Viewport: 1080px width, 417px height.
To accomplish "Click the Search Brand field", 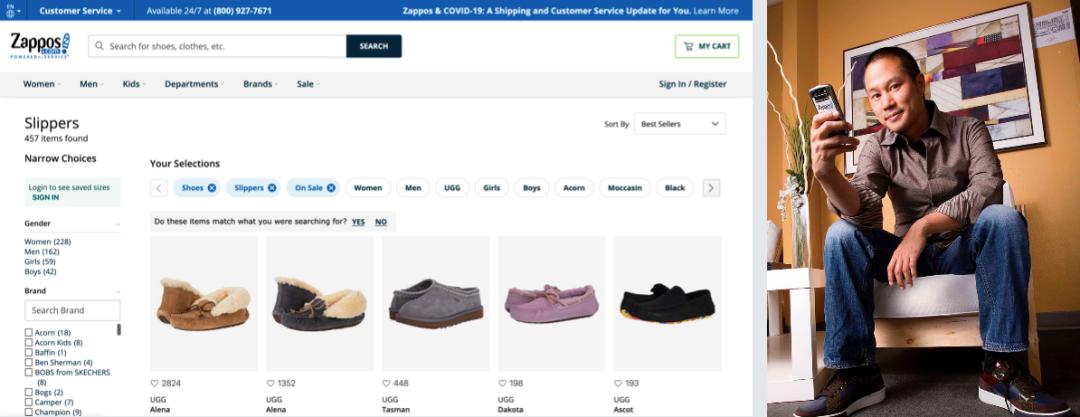I will tap(72, 310).
